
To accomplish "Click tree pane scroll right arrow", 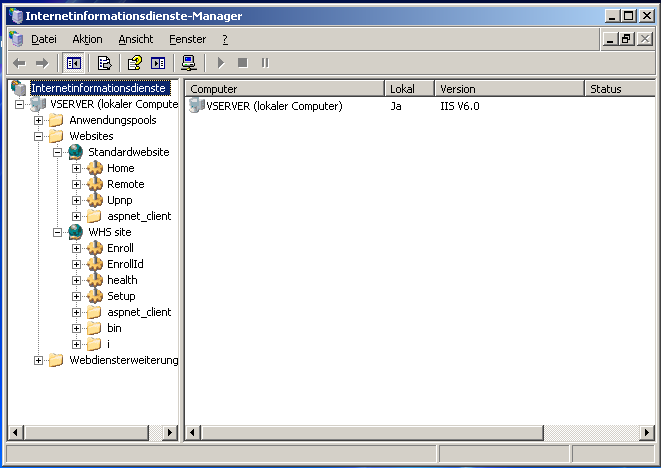I will [170, 433].
